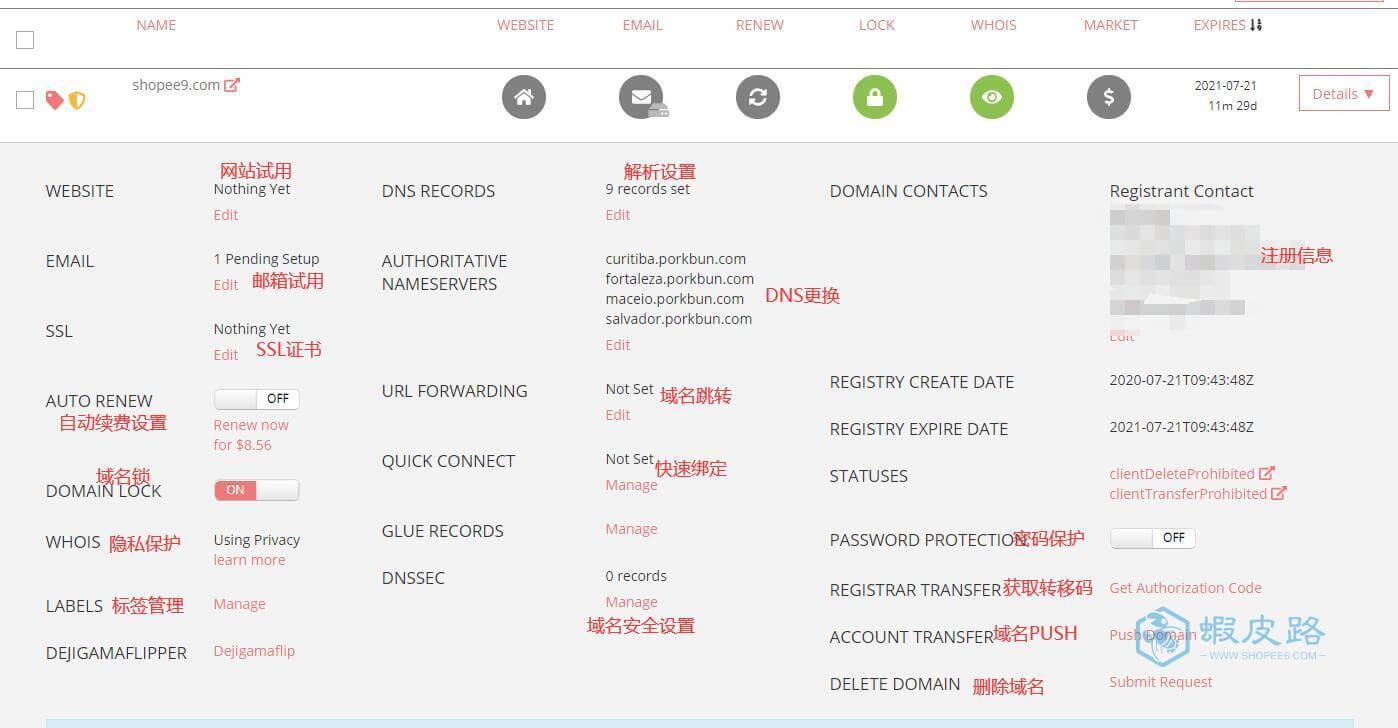1398x728 pixels.
Task: Manage LABELS link
Action: coord(239,604)
